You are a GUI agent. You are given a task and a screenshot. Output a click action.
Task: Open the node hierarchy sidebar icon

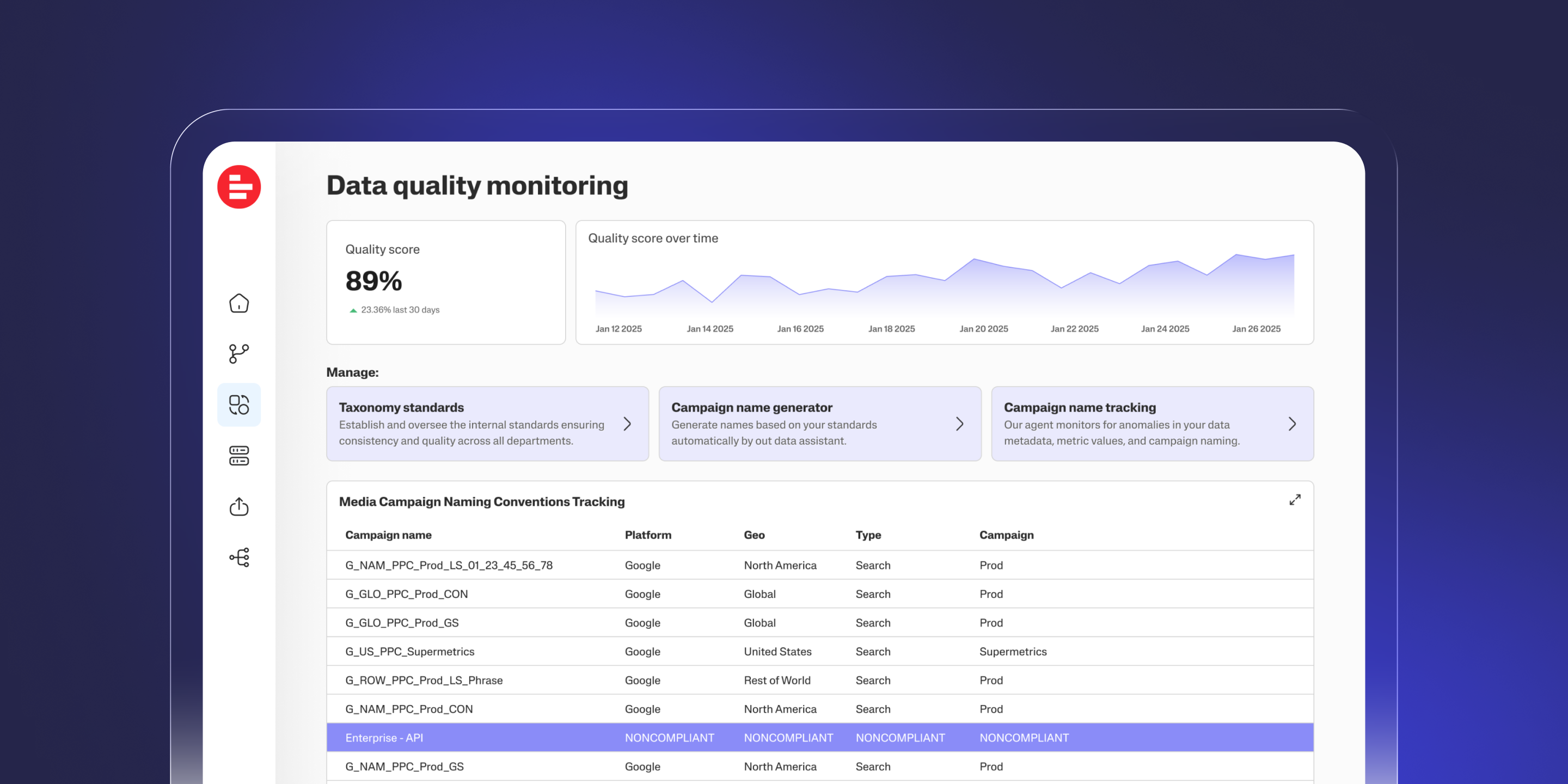(238, 557)
